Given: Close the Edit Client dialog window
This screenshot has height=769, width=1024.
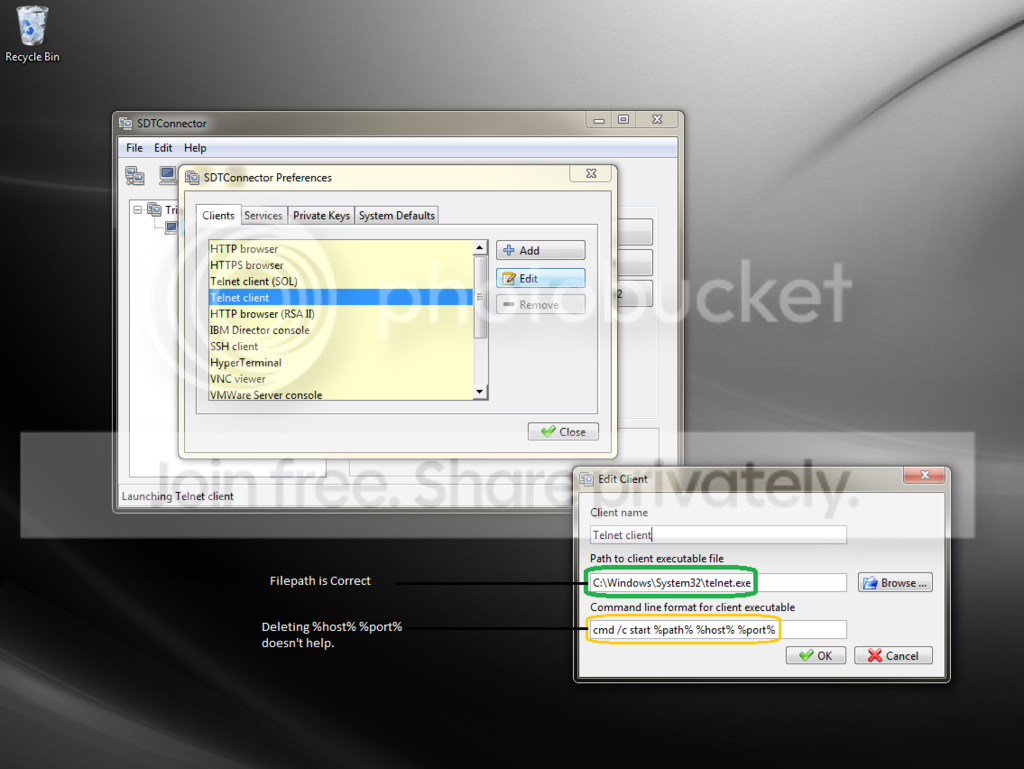Looking at the screenshot, I should [x=925, y=475].
